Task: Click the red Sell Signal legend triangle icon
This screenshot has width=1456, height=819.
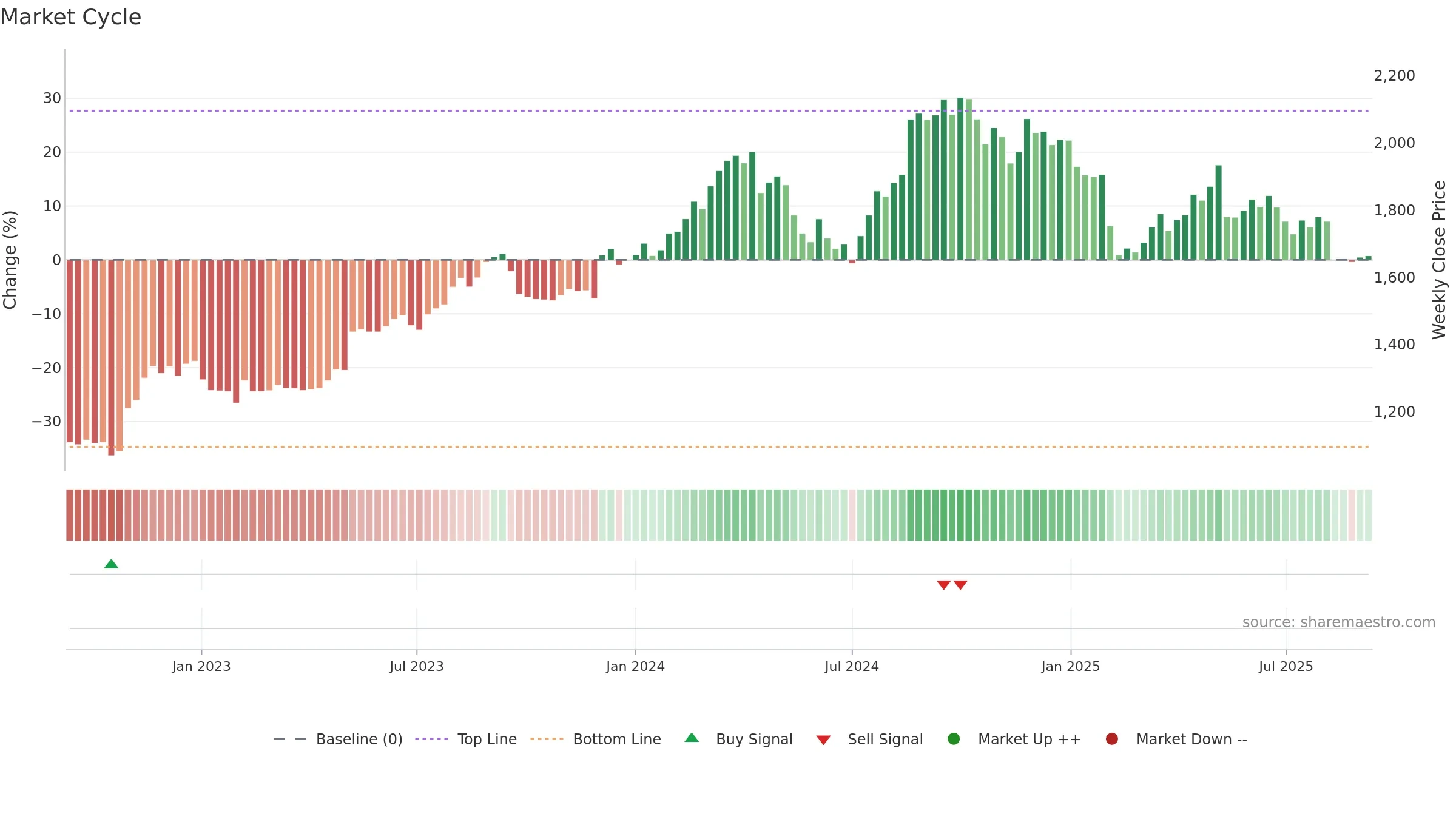Action: click(x=823, y=740)
